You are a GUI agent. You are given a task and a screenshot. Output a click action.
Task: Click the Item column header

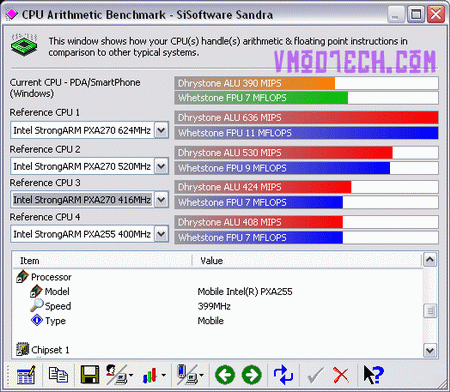click(102, 260)
